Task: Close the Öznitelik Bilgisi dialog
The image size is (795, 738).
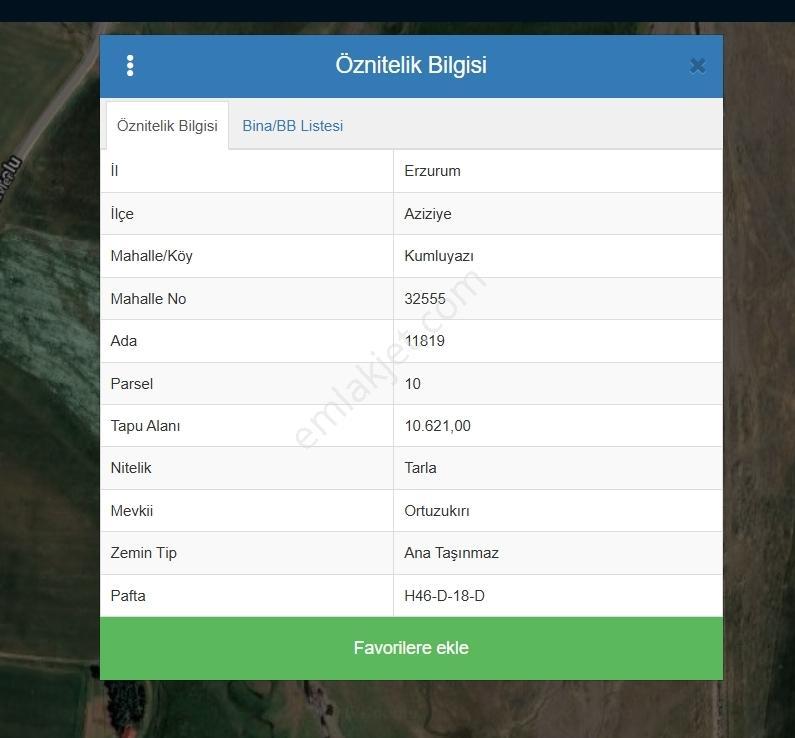Action: click(x=698, y=66)
